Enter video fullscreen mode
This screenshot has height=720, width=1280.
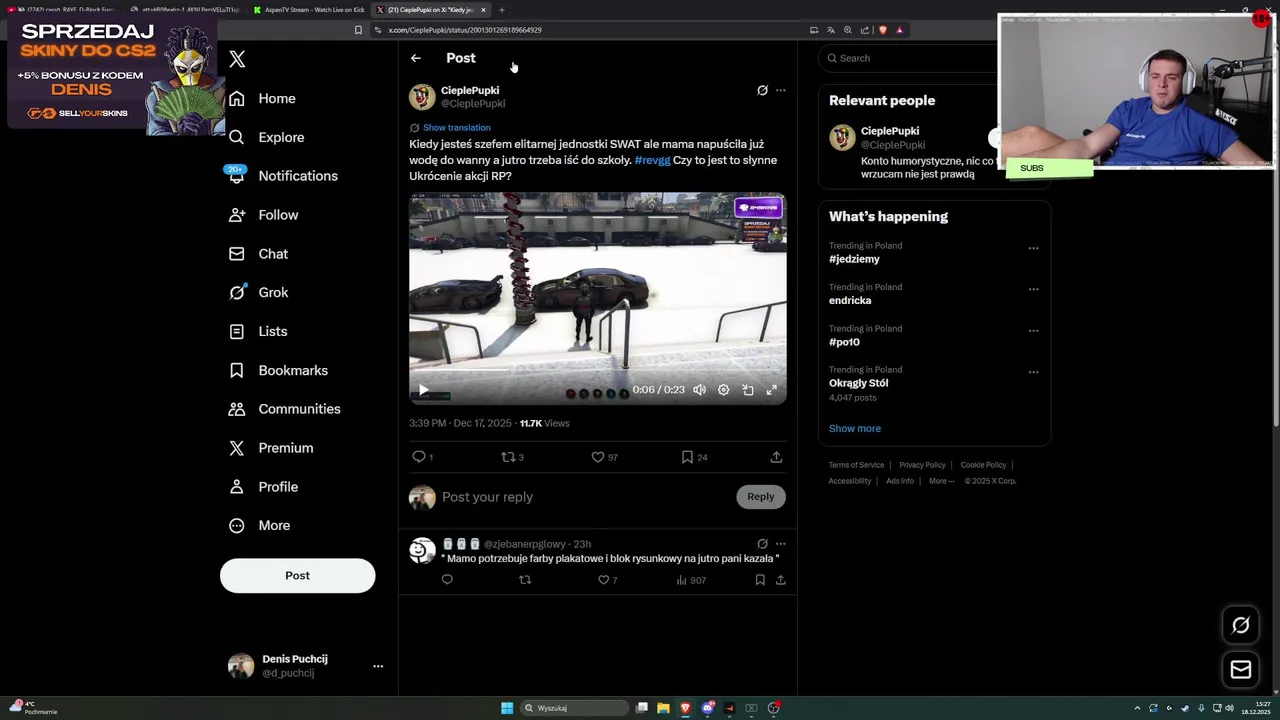coord(772,390)
